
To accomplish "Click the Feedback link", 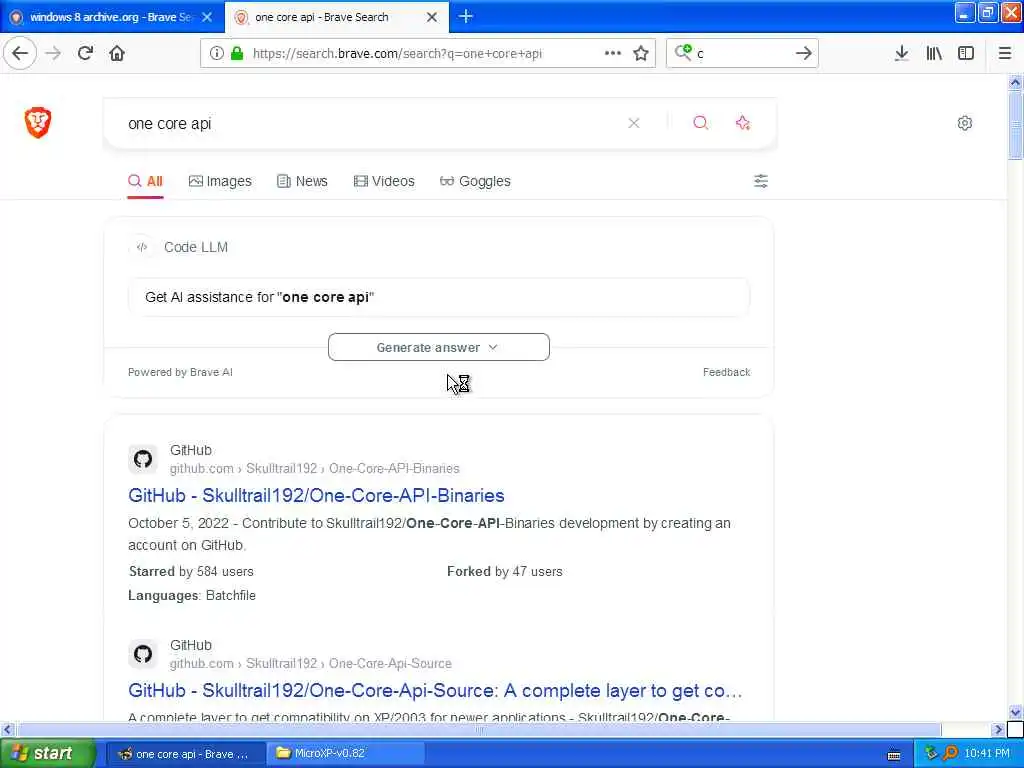I will point(726,372).
